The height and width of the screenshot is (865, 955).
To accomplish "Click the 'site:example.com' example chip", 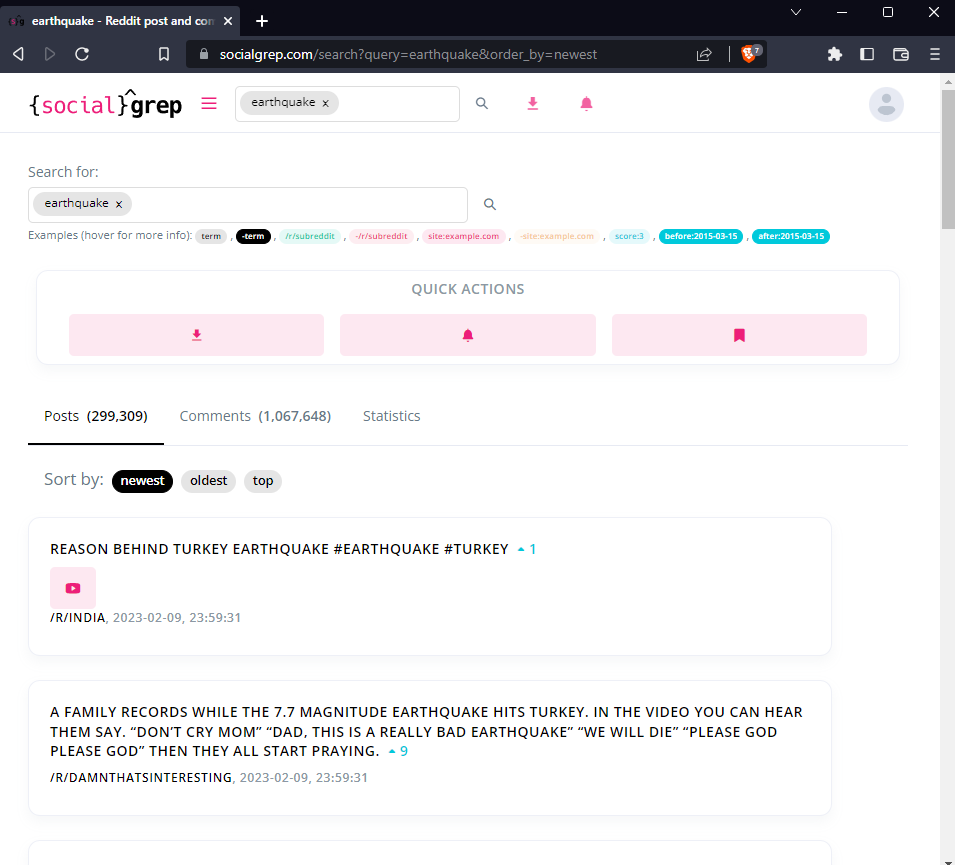I will pos(463,236).
